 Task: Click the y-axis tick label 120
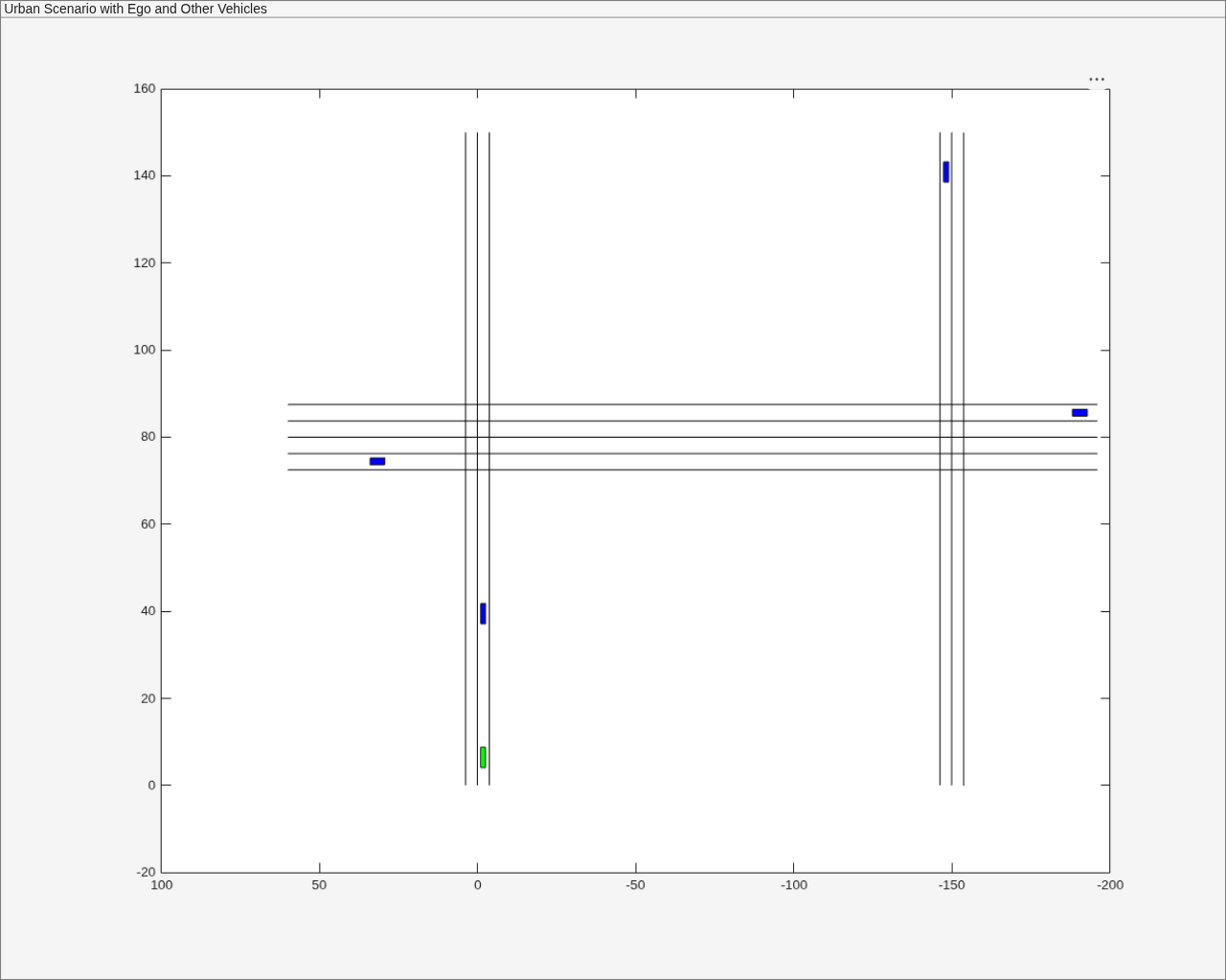[145, 263]
